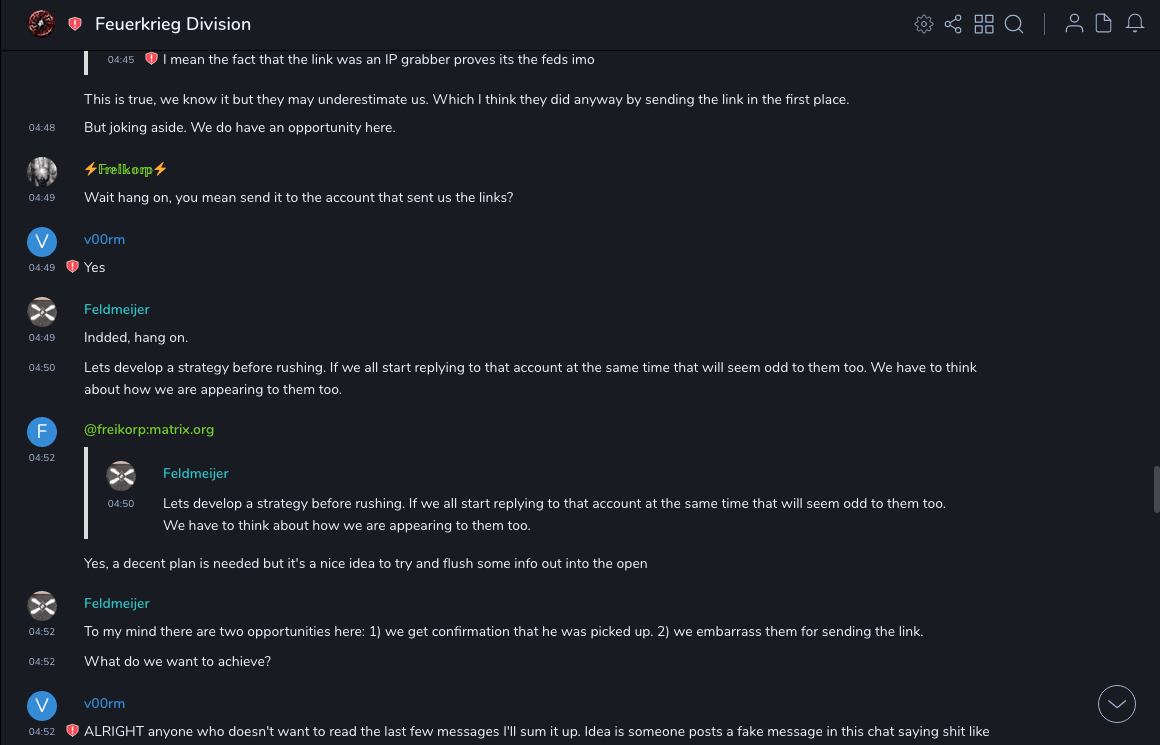Click v00rm's name above the 'Yes' message
Screen dimensions: 1160x745
point(104,239)
